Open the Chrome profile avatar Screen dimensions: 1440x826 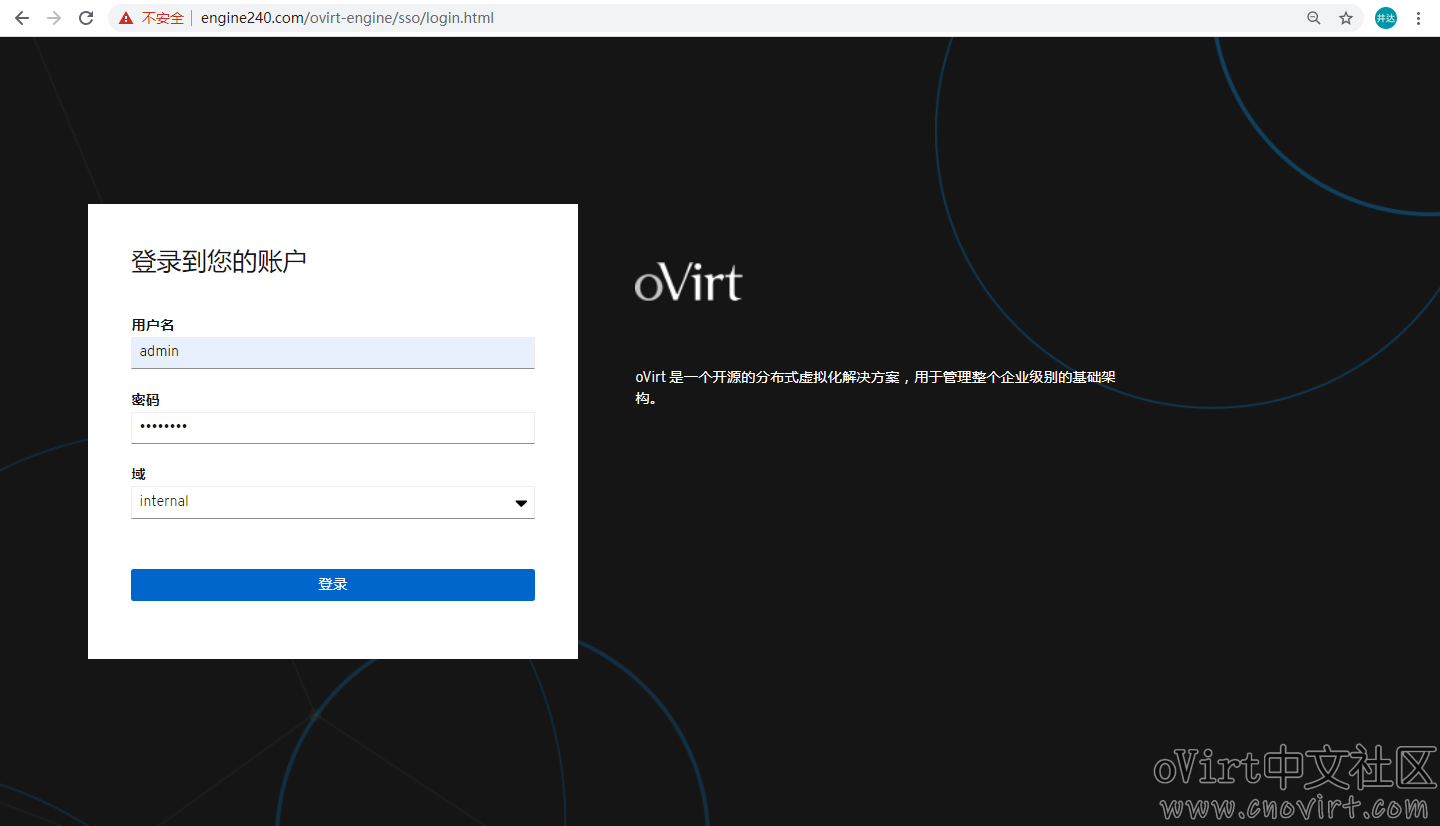(x=1385, y=18)
